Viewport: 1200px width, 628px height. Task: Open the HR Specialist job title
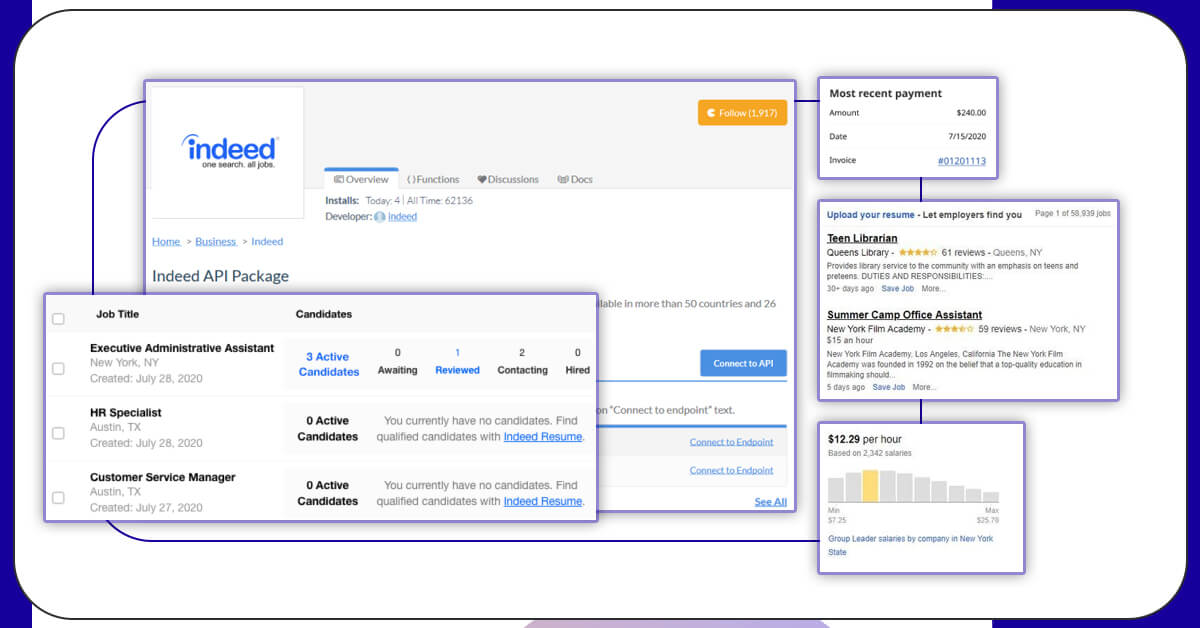126,412
